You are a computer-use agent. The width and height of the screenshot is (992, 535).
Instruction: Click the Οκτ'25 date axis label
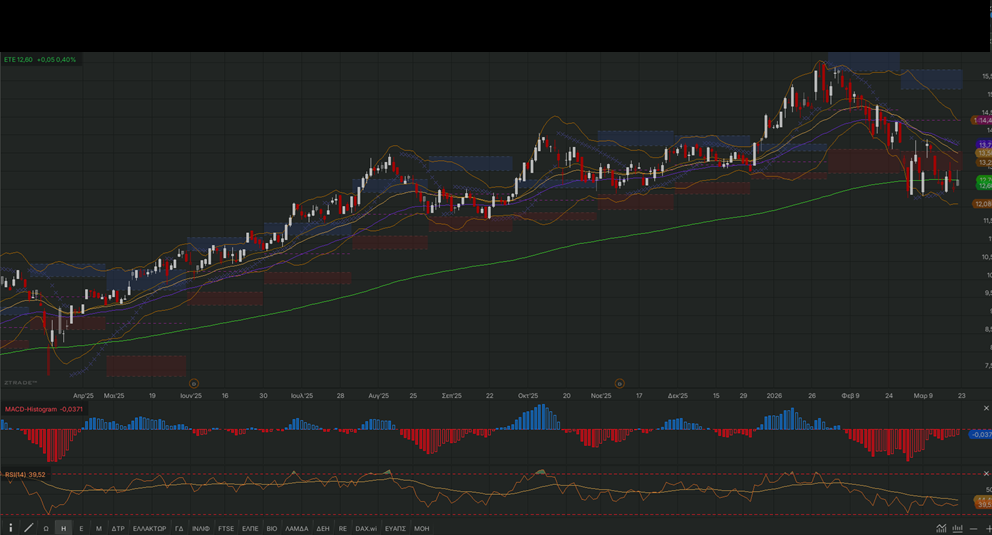528,395
